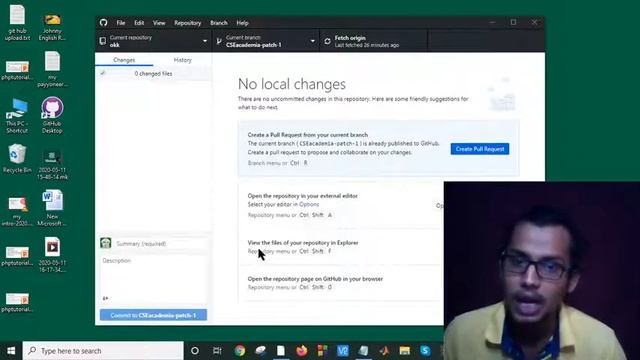Open New Microsoft Word document icon
The image size is (640, 360).
tap(52, 208)
